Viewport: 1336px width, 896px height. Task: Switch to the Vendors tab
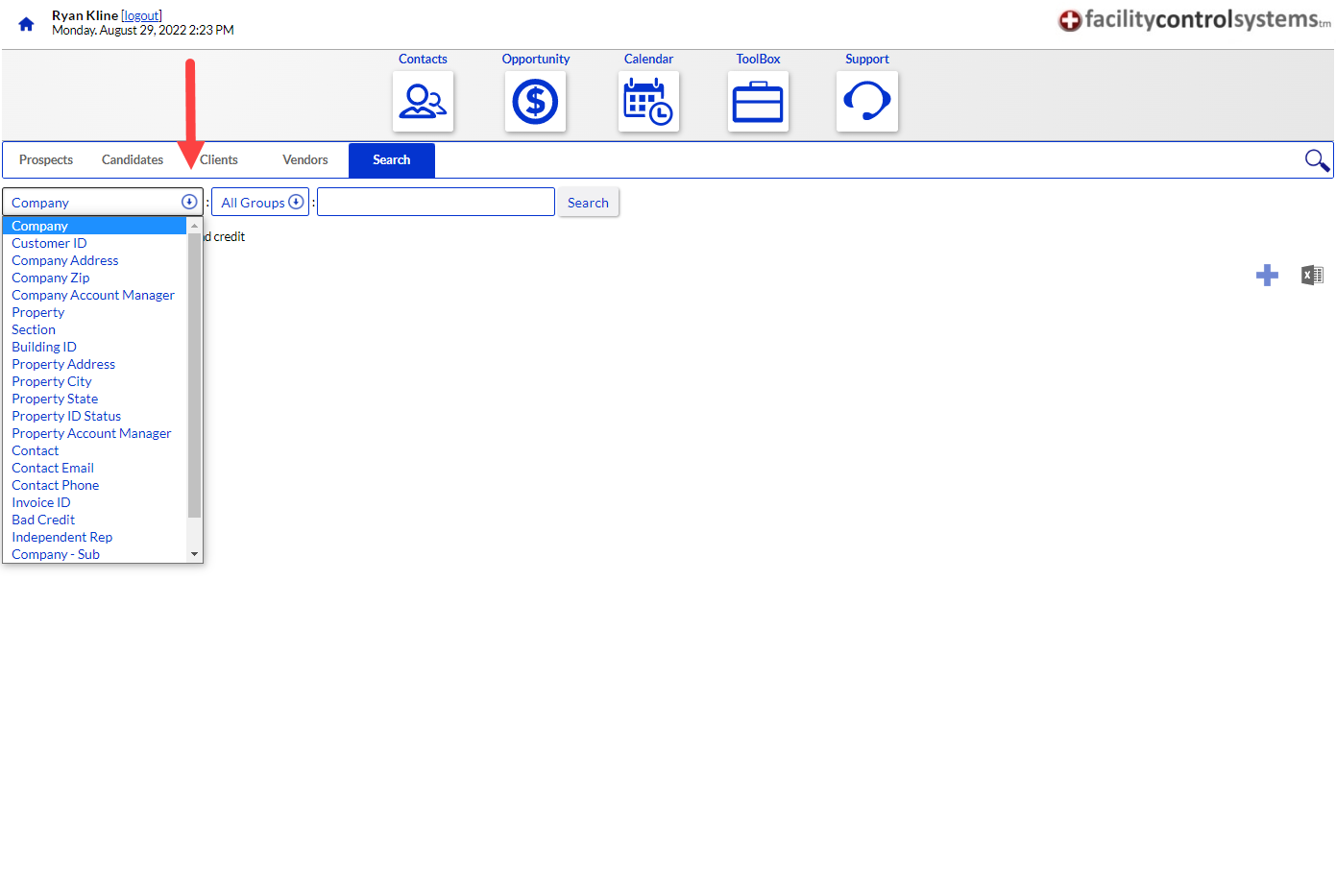coord(305,160)
